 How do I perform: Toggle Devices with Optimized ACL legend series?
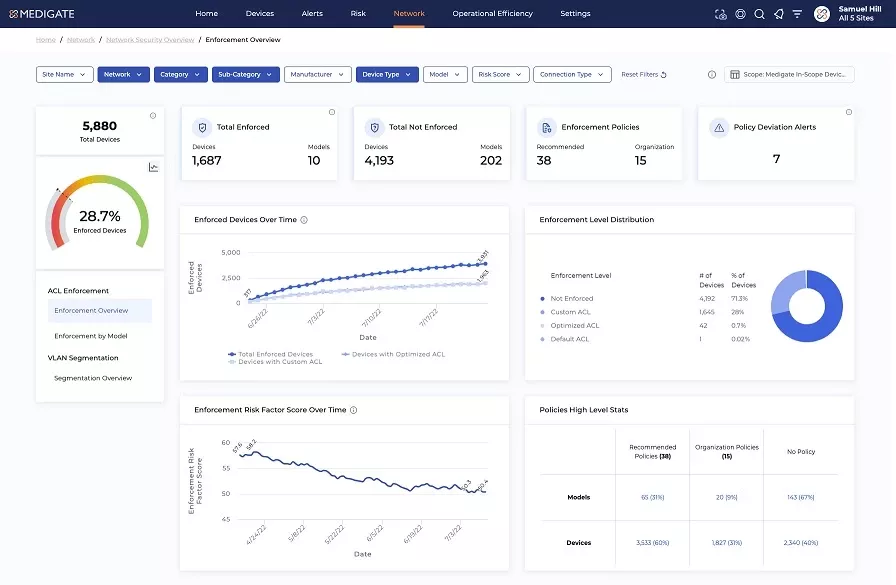tap(393, 354)
